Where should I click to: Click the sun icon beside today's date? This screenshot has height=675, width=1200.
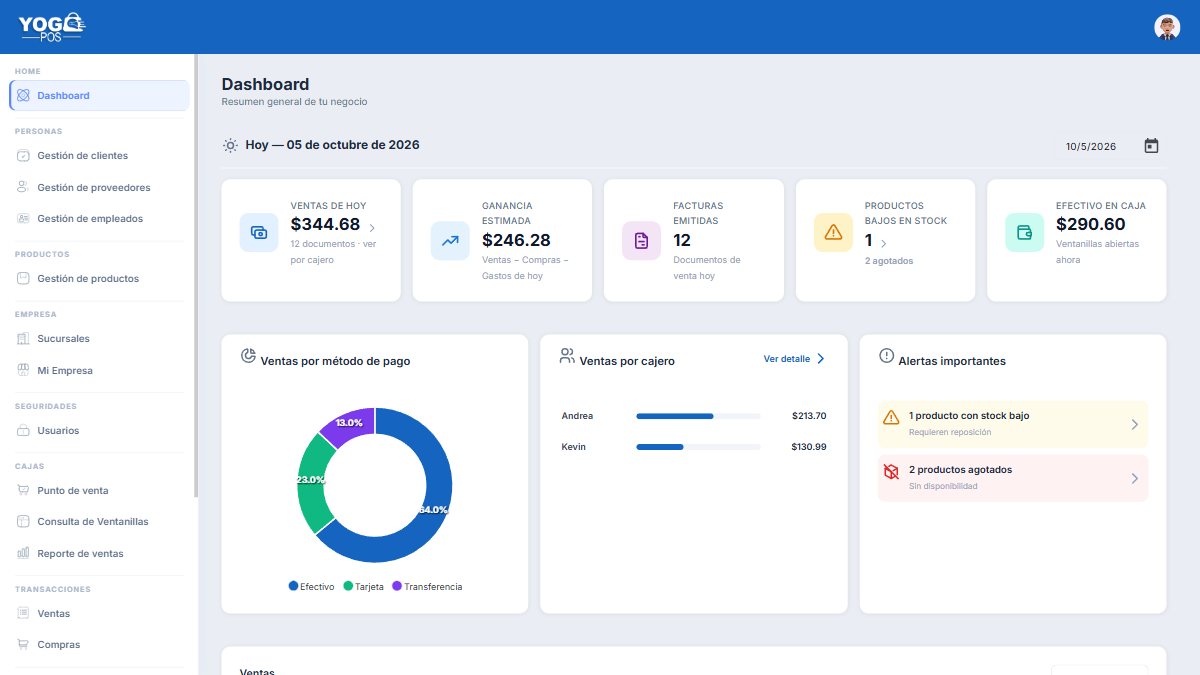230,145
